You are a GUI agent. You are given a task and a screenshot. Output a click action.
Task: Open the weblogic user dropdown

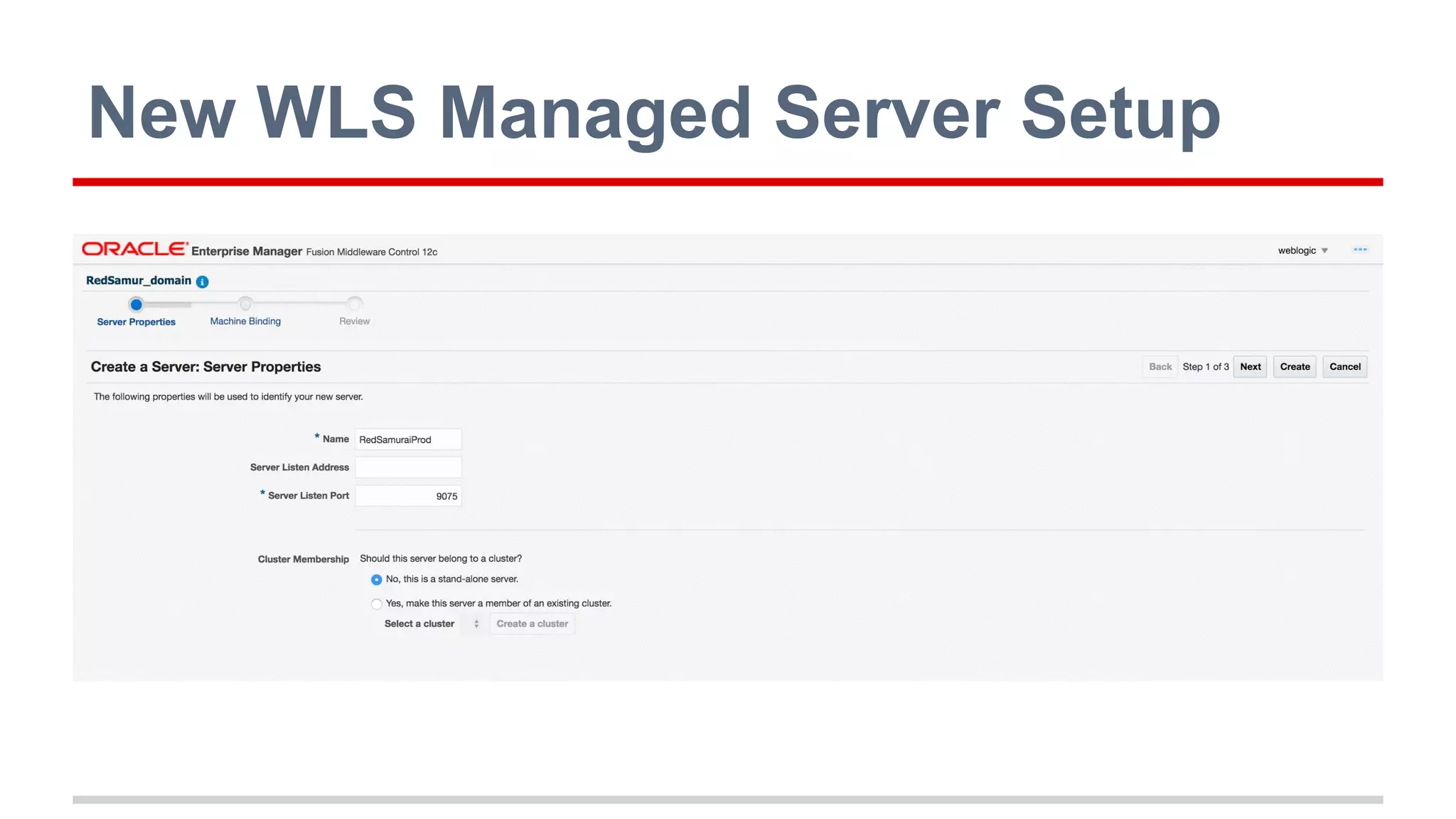(1303, 250)
